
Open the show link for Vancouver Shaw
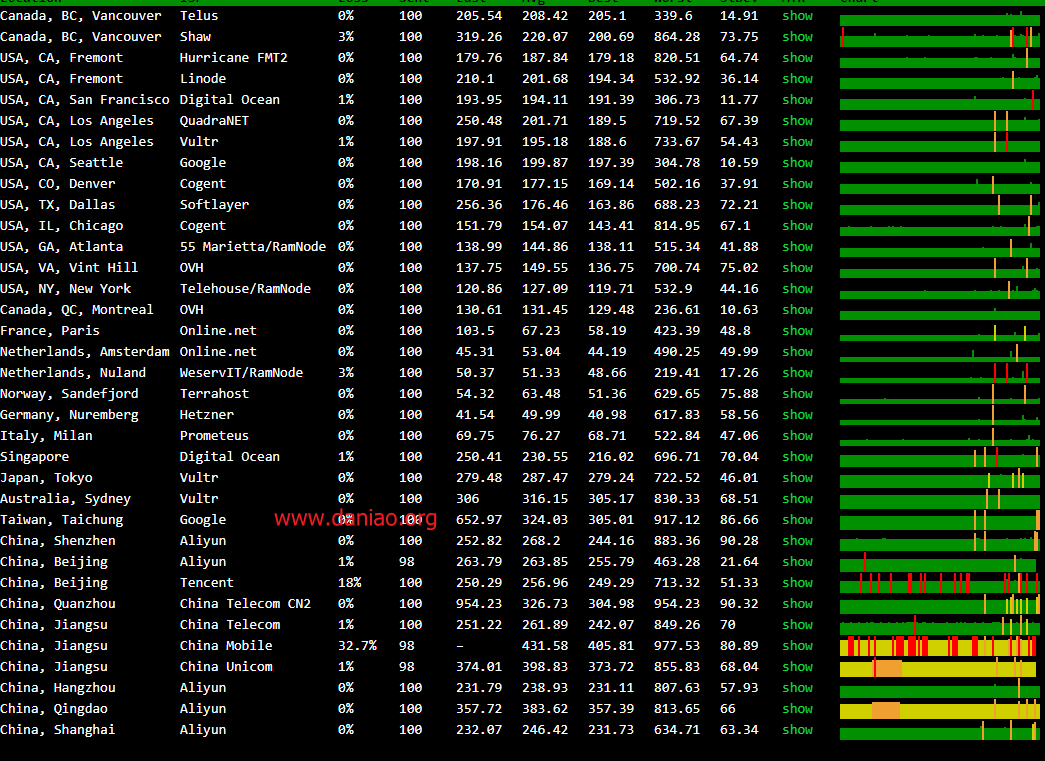[797, 37]
